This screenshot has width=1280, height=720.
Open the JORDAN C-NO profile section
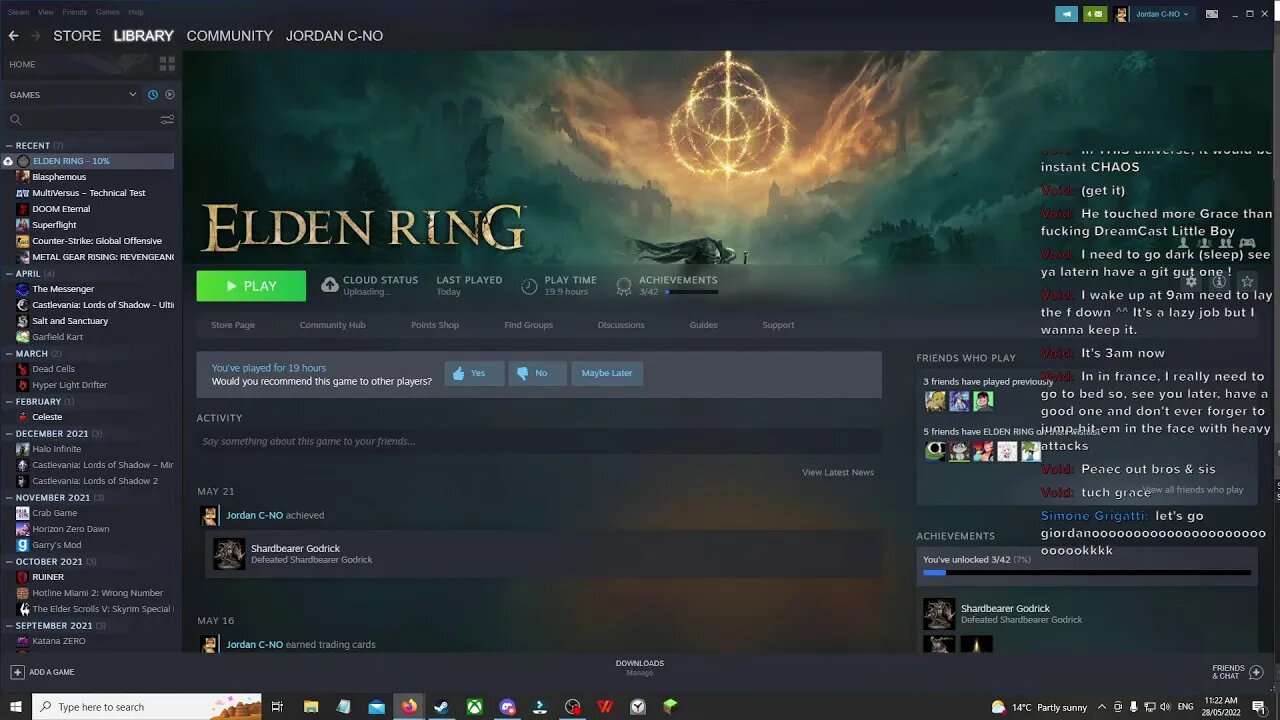click(334, 35)
